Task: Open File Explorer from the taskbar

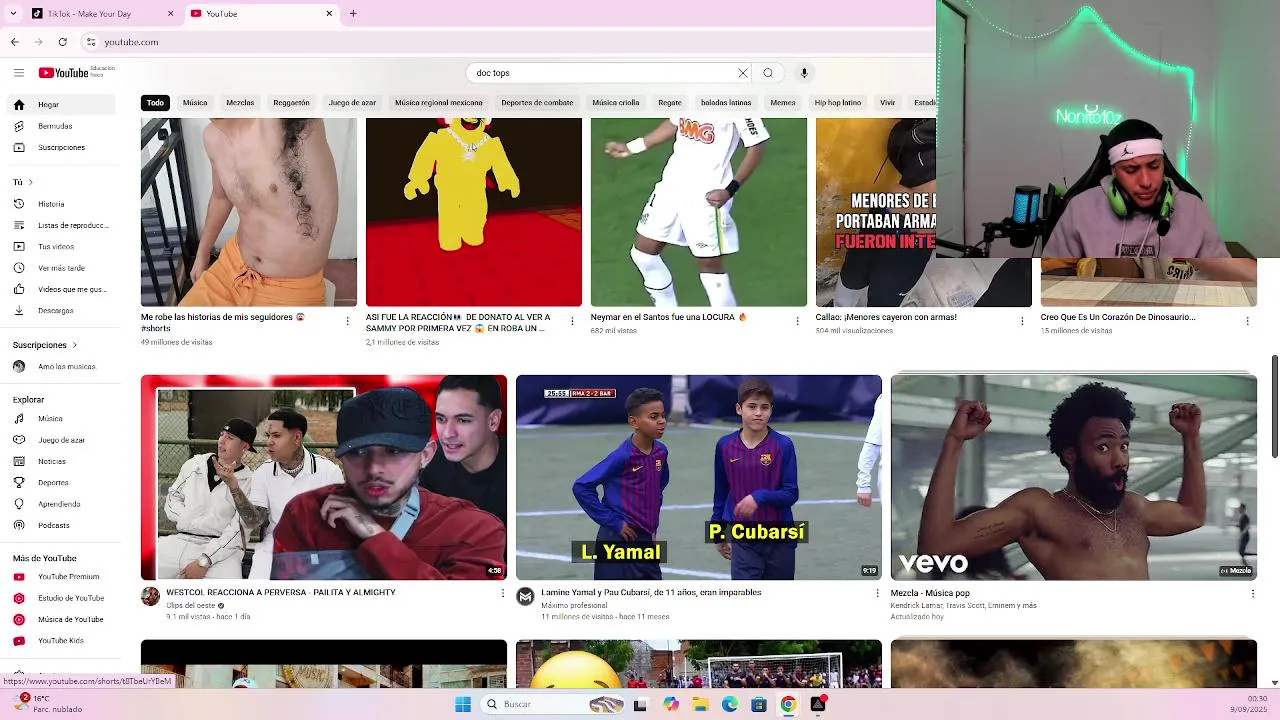Action: 700,704
